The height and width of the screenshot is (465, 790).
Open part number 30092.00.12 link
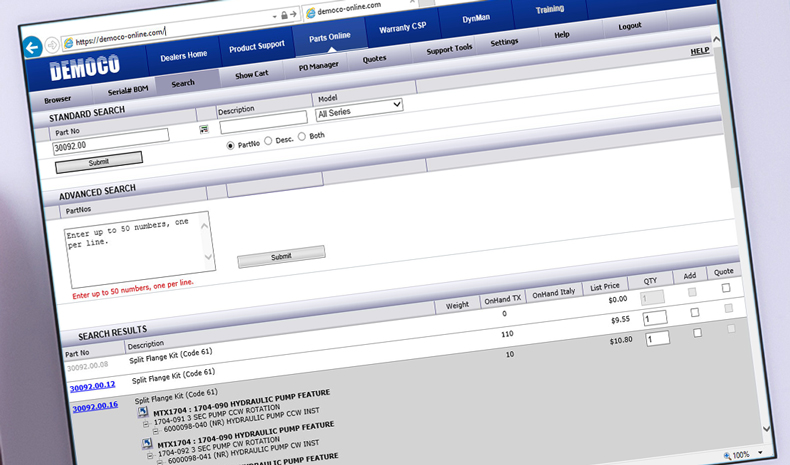[93, 386]
